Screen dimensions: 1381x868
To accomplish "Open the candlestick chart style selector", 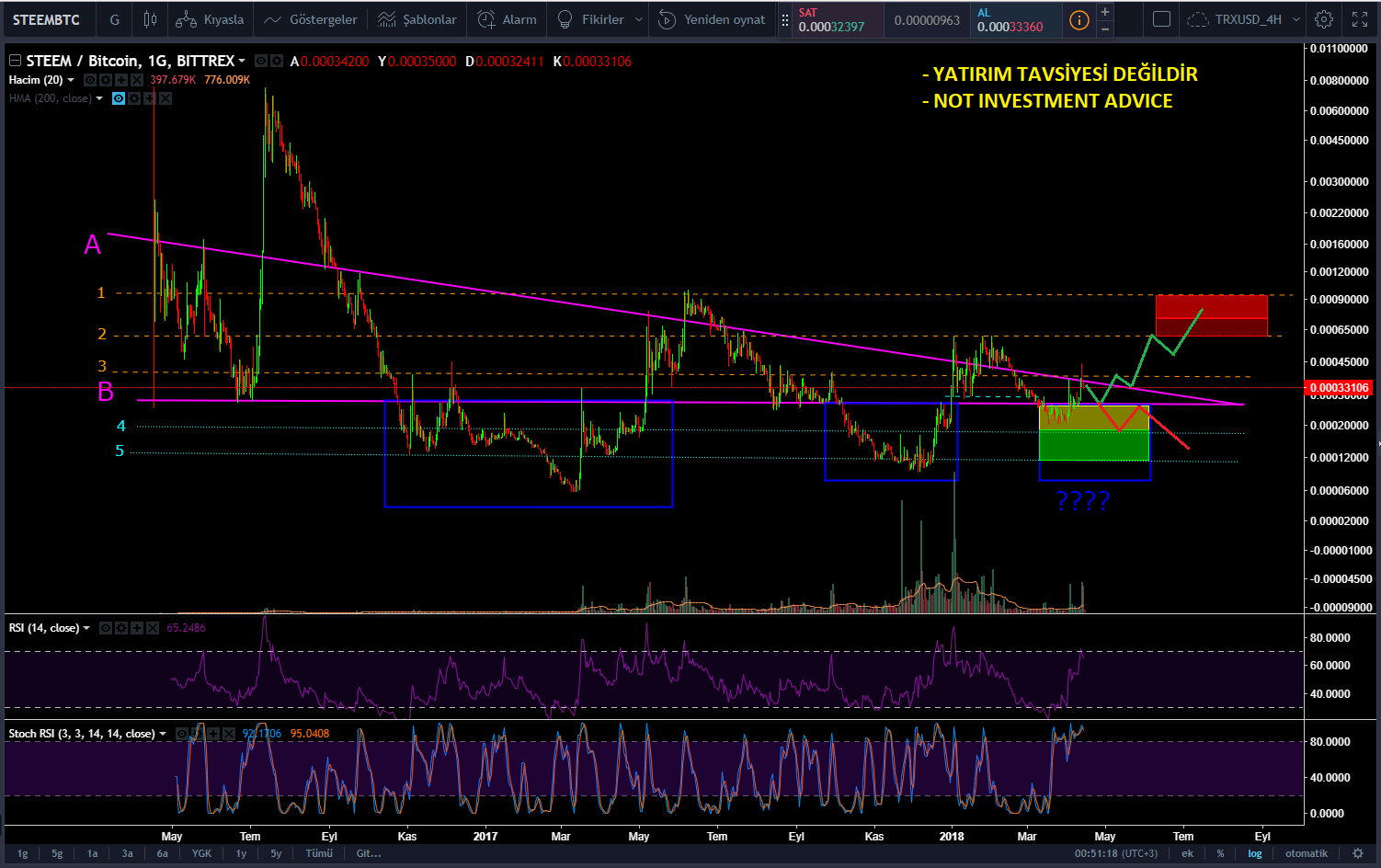I will [x=150, y=19].
